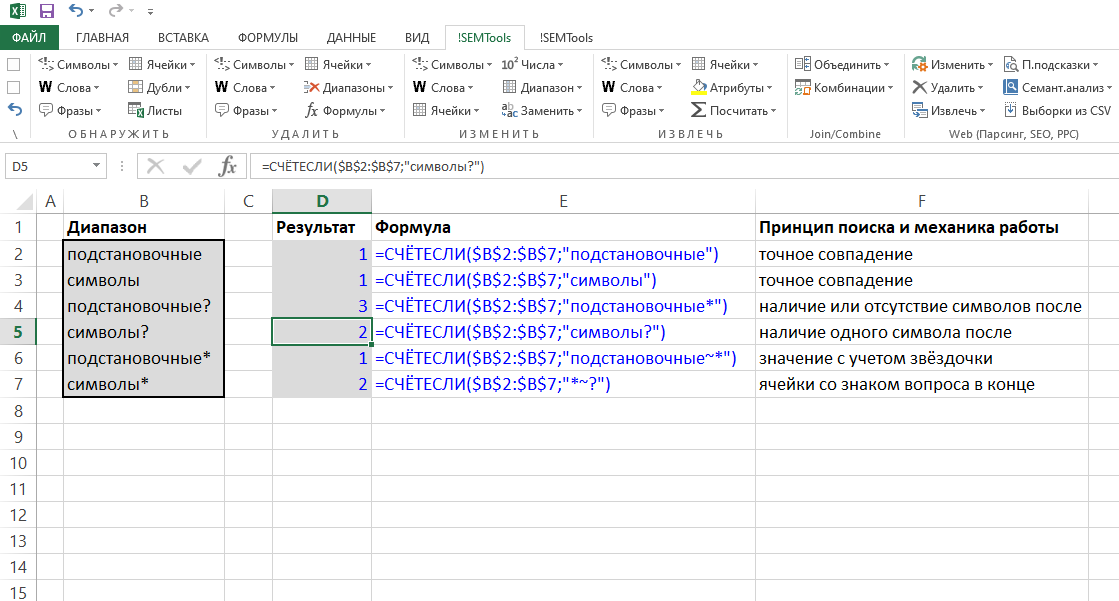
Task: Switch to the ВИД tab
Action: tap(417, 38)
